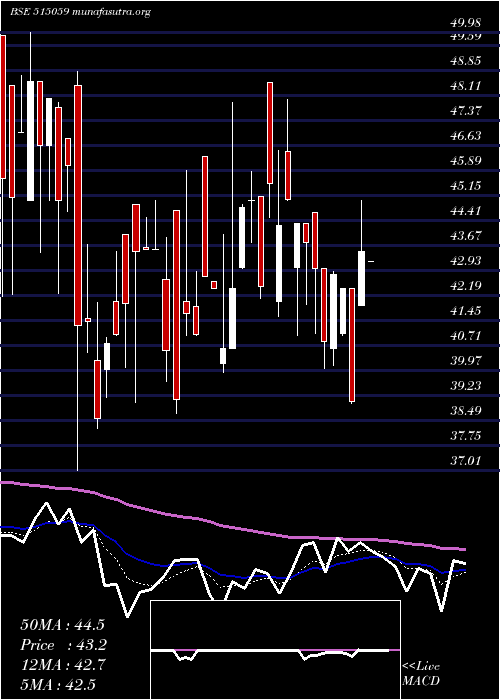Click the 43.67 price axis label
The height and width of the screenshot is (700, 500).
click(x=467, y=236)
